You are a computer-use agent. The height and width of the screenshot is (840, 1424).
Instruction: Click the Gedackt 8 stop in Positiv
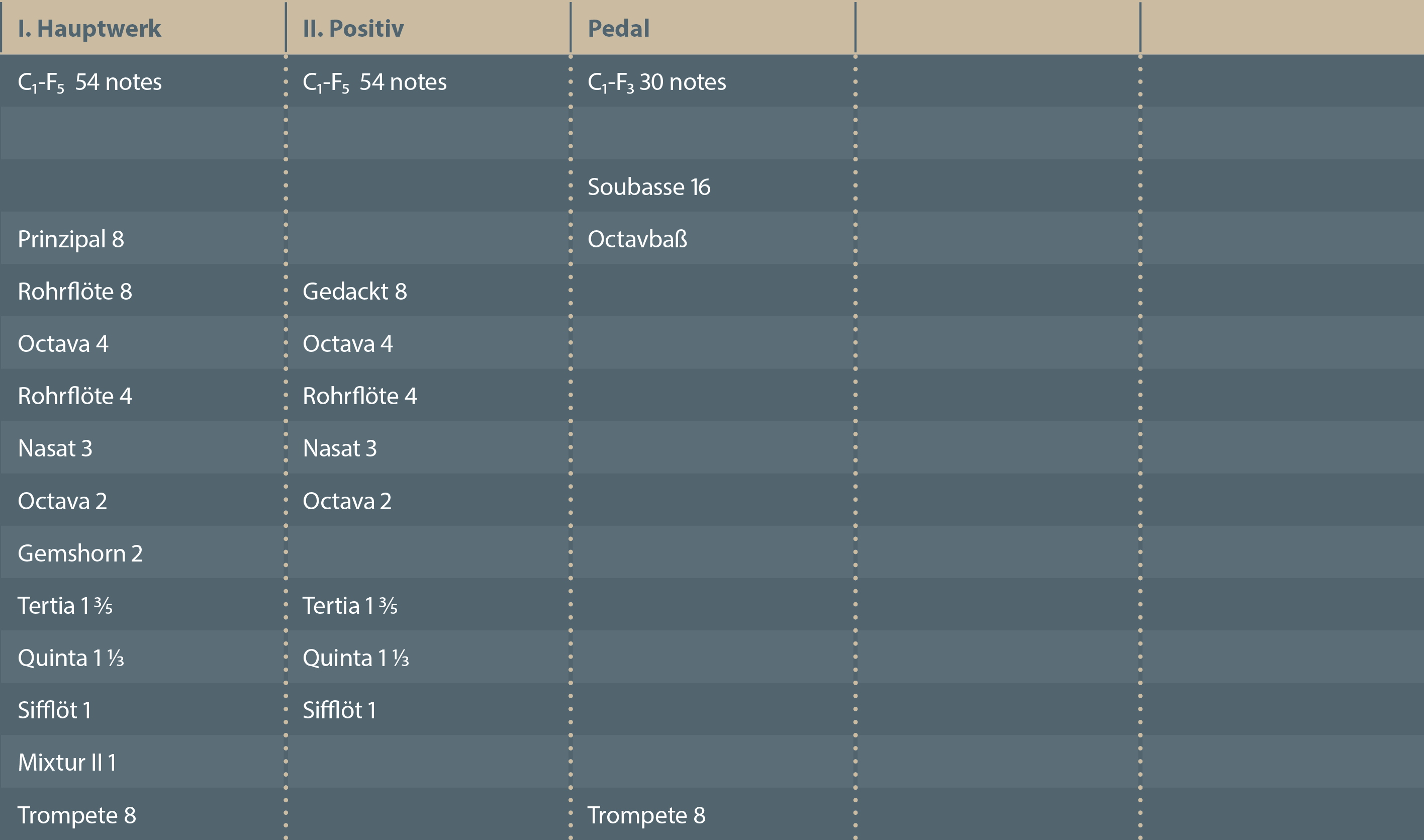pos(355,292)
